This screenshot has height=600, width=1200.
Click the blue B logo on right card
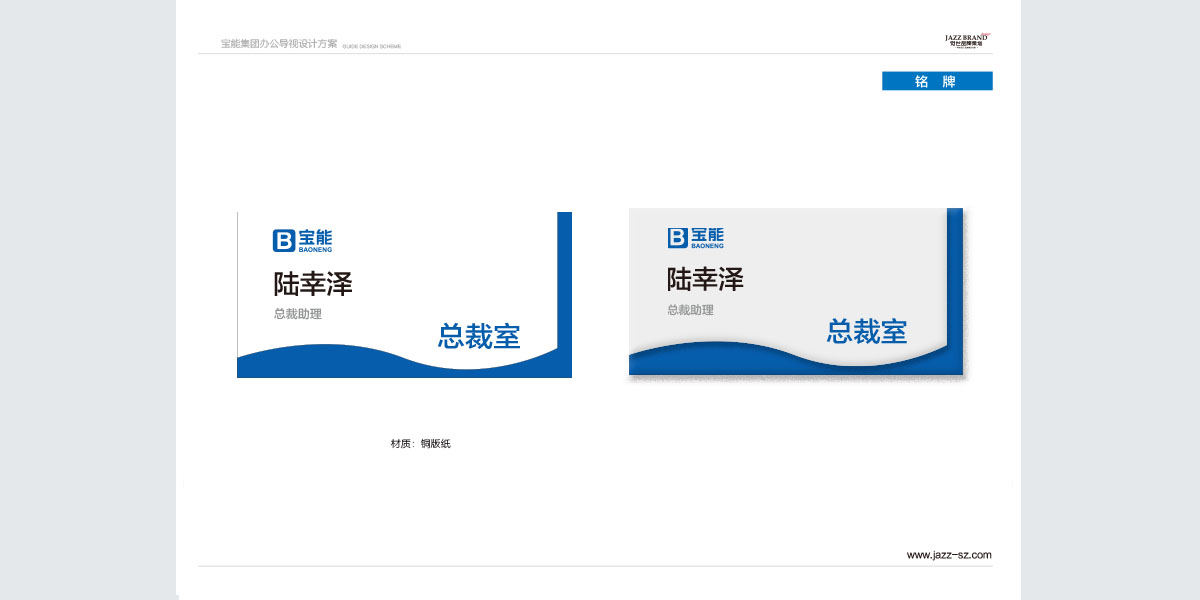coord(677,237)
